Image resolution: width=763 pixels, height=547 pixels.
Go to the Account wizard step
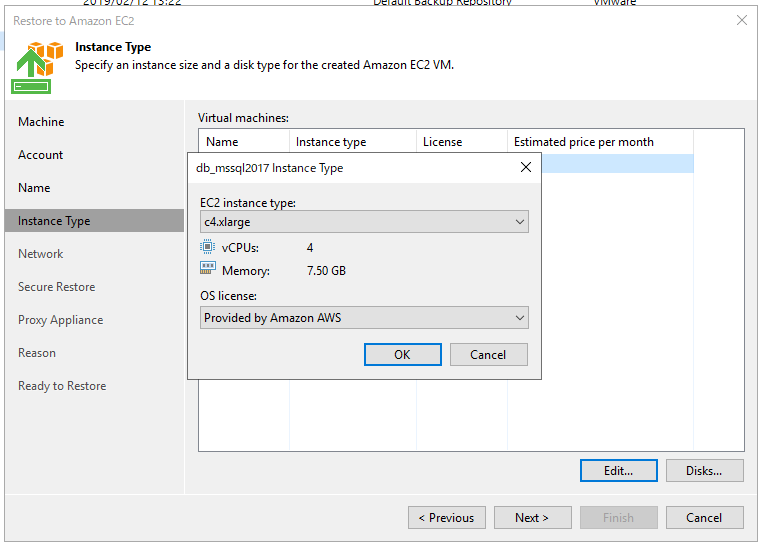pos(40,155)
